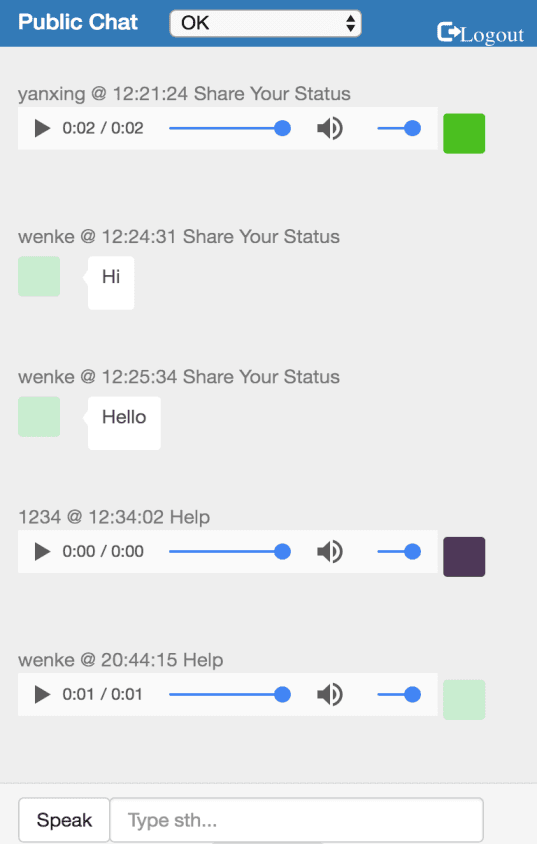
Task: Click wenke's light green avatar beside Hi
Action: click(39, 276)
